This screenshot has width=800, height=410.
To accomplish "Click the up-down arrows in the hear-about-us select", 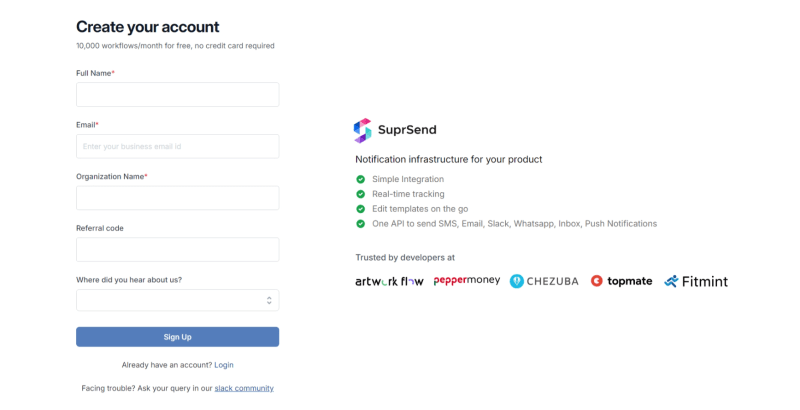I will tap(269, 300).
